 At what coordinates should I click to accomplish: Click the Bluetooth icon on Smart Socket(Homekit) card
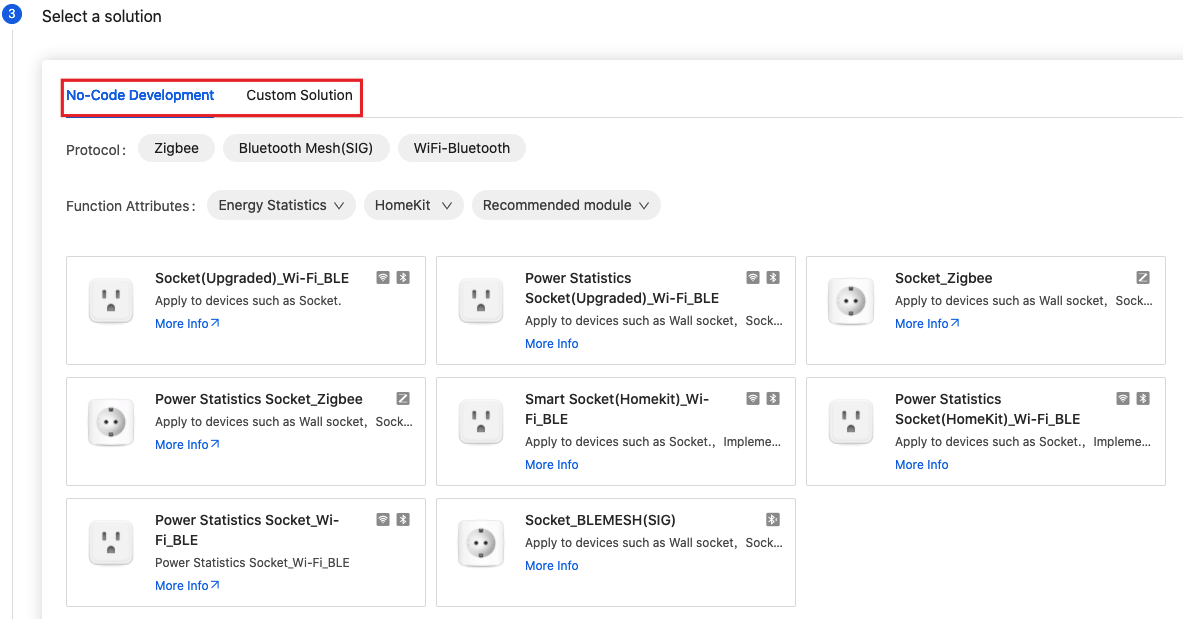click(772, 398)
